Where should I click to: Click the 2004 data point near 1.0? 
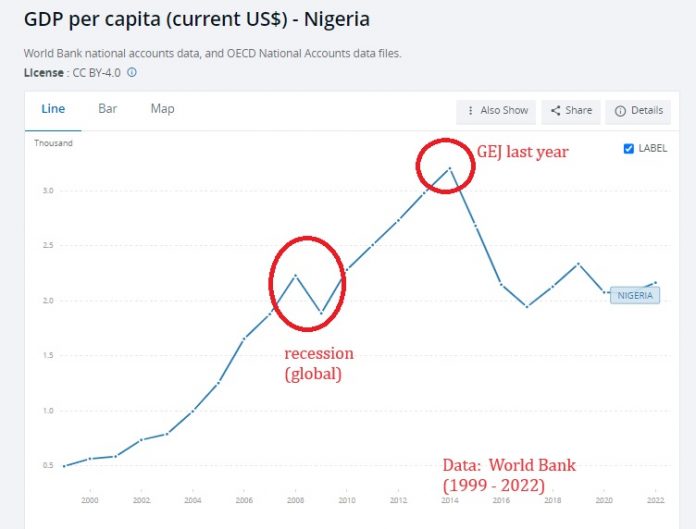coord(192,411)
